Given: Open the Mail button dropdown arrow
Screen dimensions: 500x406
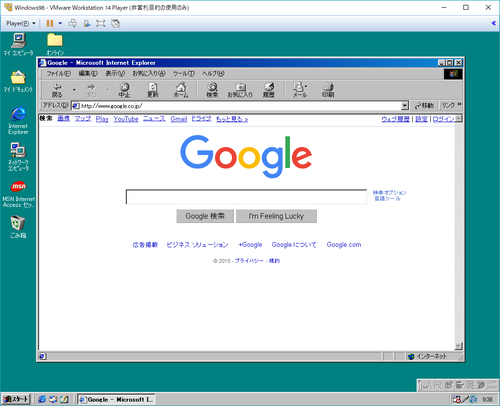Looking at the screenshot, I should pyautogui.click(x=306, y=87).
